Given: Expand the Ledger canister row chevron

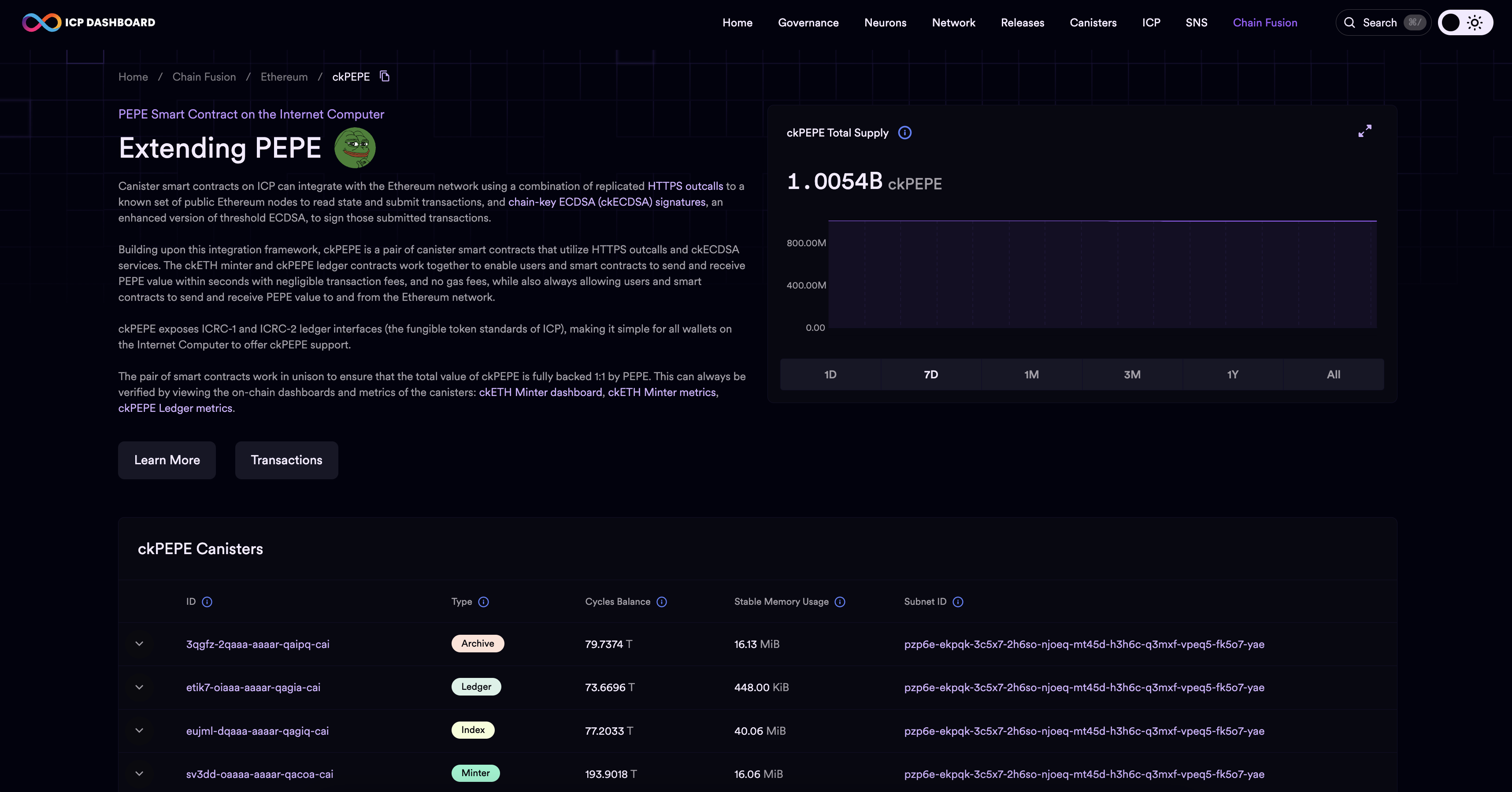Looking at the screenshot, I should pyautogui.click(x=139, y=687).
